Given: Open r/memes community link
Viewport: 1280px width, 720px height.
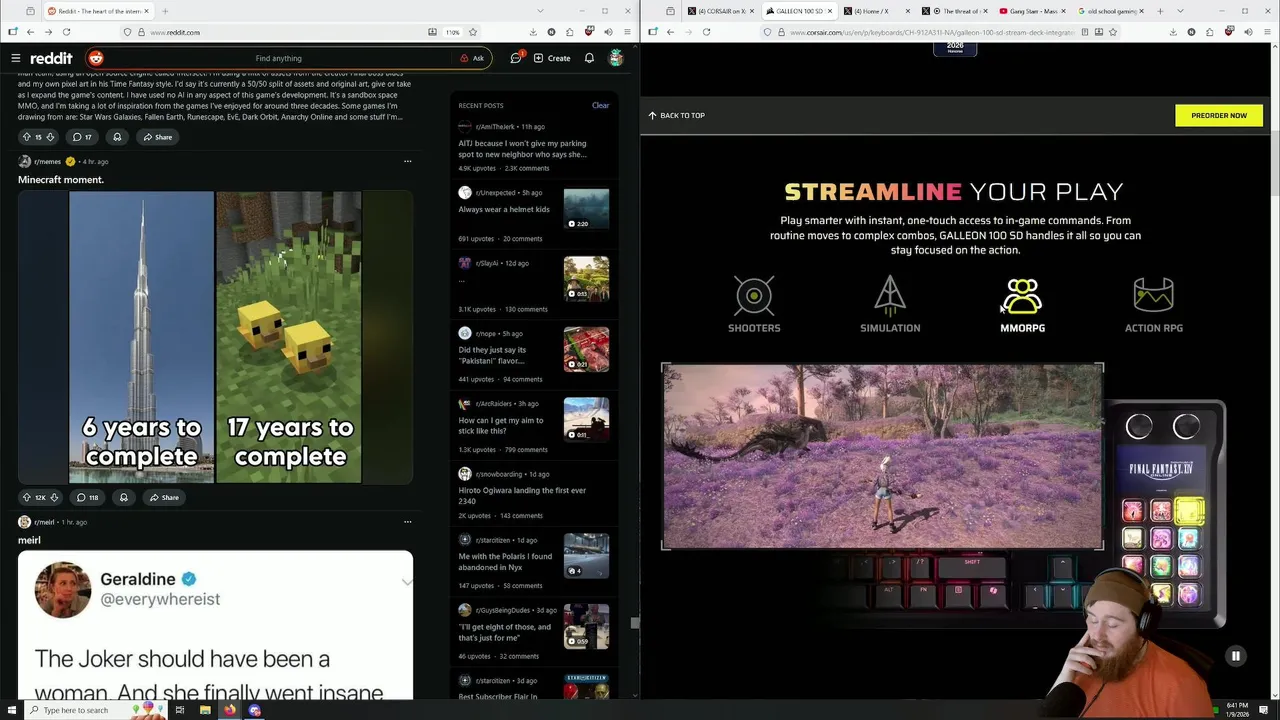Looking at the screenshot, I should click(x=47, y=161).
